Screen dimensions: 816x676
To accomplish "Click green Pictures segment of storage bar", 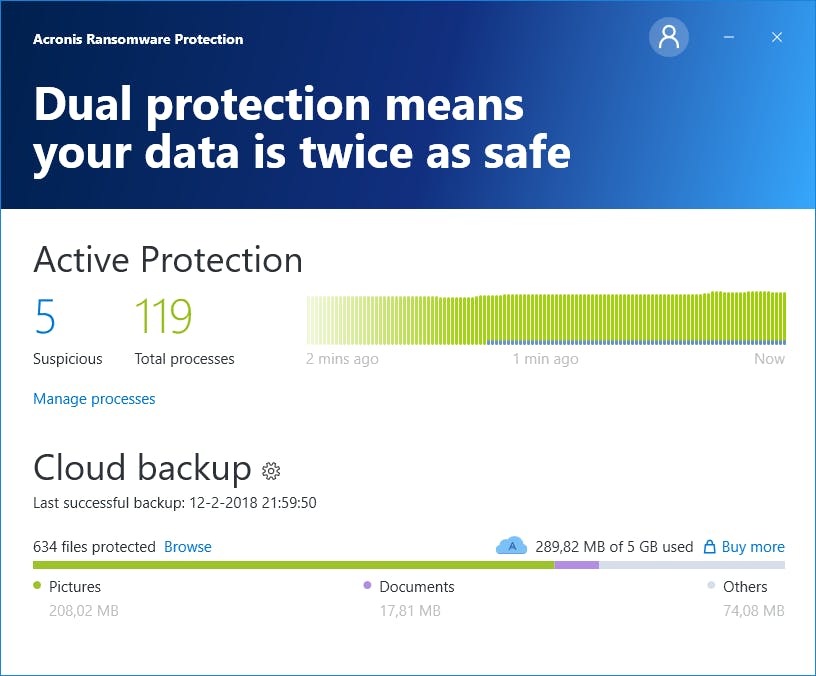I will click(x=293, y=565).
